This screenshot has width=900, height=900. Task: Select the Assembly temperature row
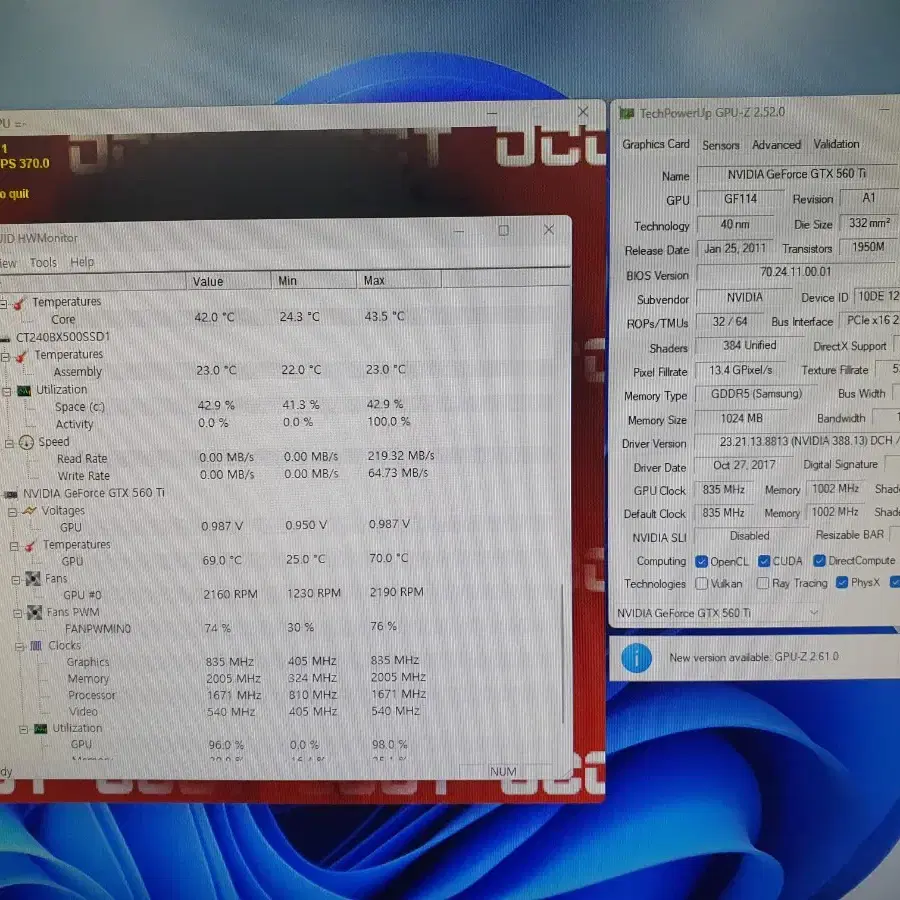tap(230, 371)
